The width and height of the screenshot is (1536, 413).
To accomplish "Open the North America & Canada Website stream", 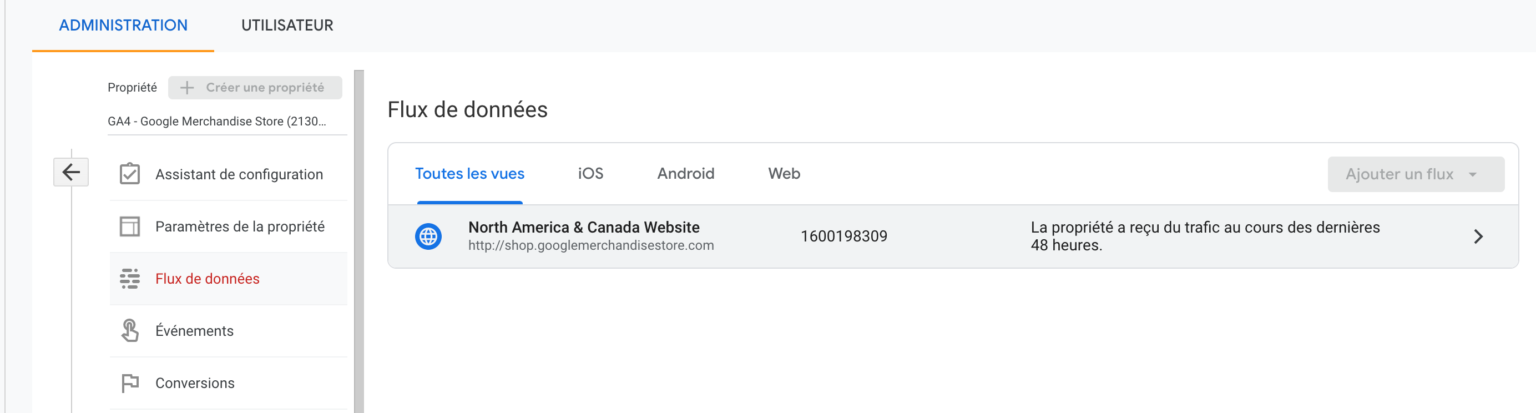I will (953, 237).
